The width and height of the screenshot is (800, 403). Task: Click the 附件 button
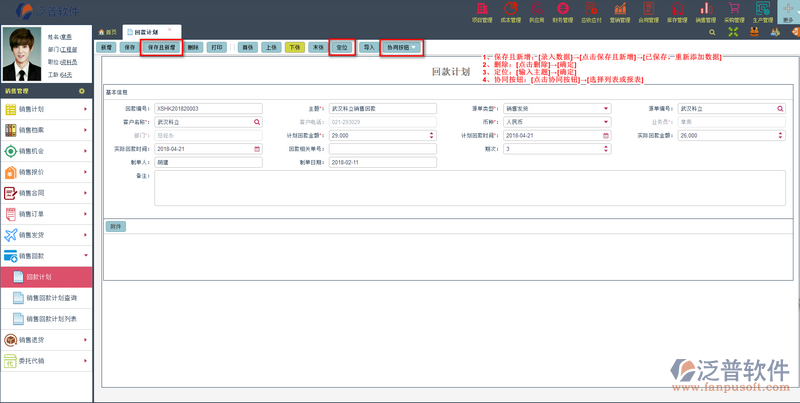click(115, 227)
